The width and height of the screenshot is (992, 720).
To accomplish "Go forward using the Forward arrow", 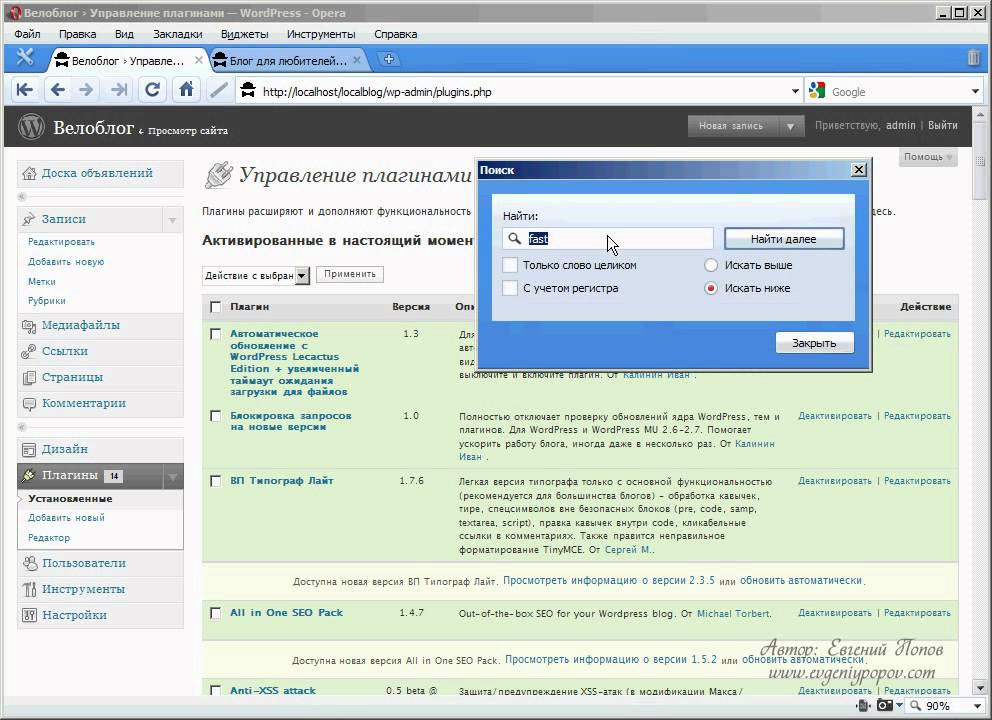I will pos(86,90).
